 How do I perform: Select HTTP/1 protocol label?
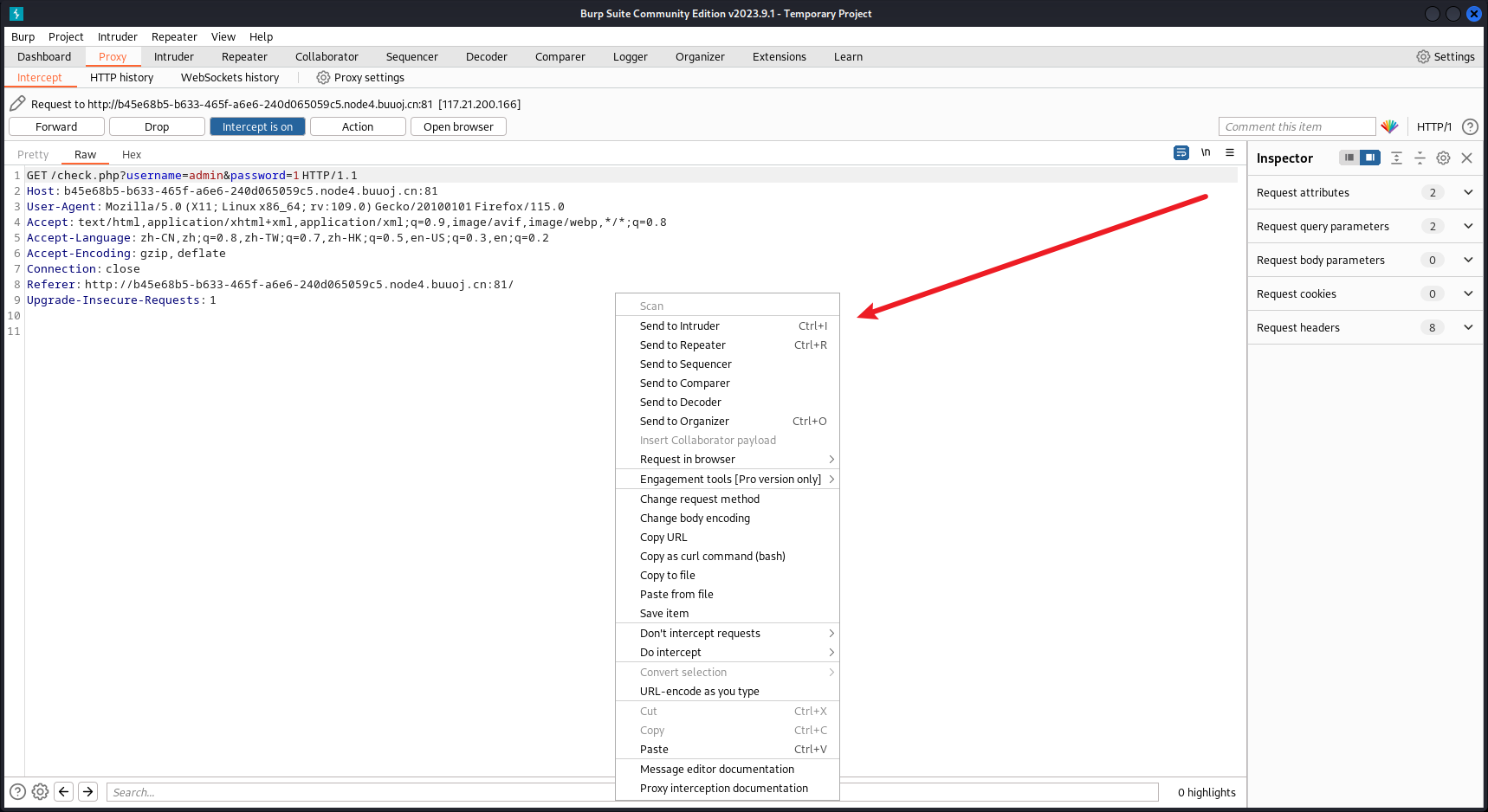[1433, 126]
